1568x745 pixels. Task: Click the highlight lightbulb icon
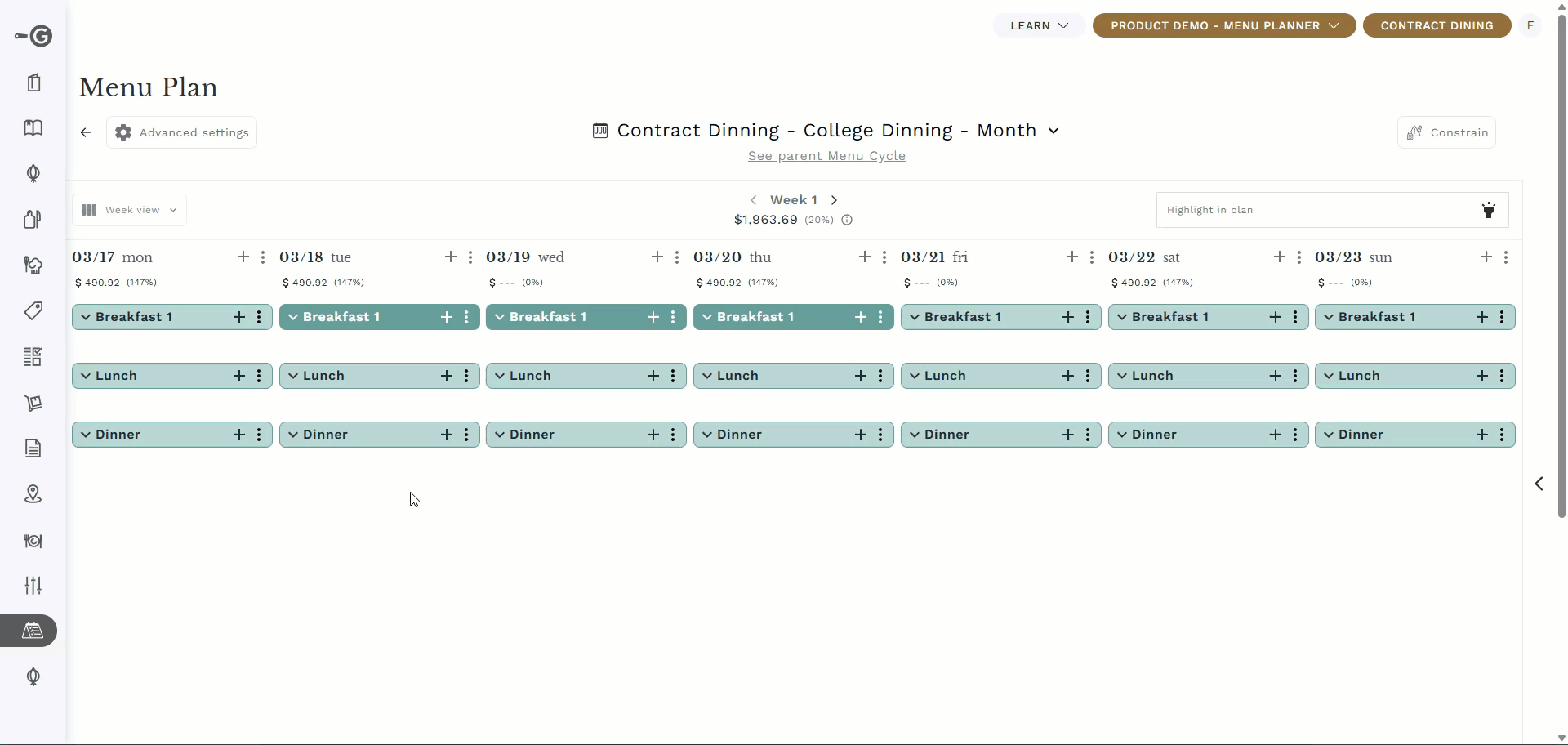point(1489,210)
